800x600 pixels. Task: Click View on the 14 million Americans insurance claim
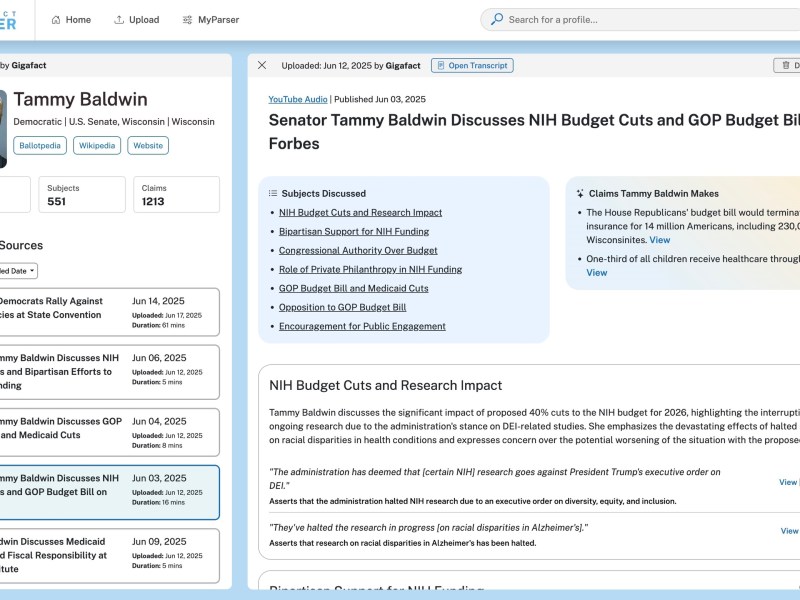pyautogui.click(x=659, y=238)
